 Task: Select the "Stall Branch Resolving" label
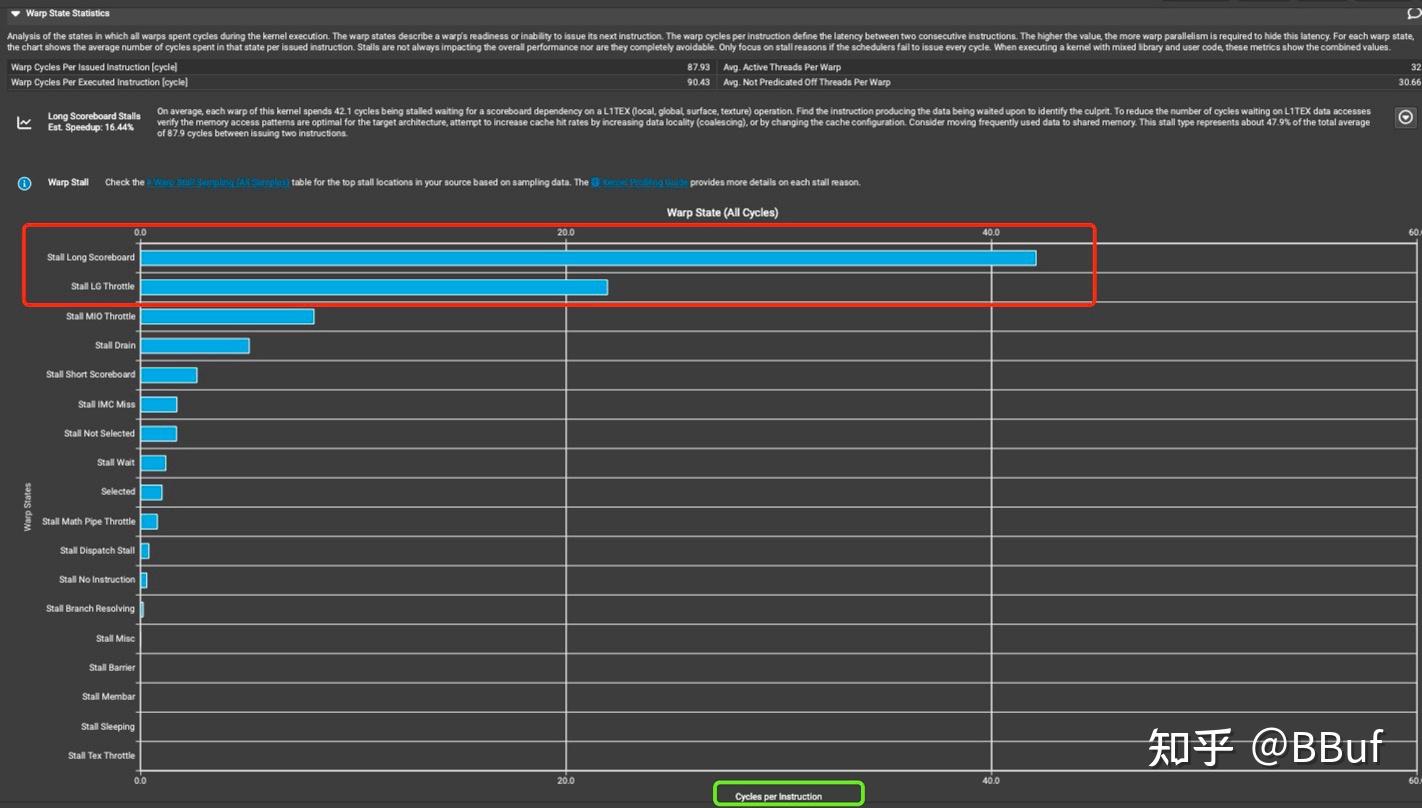tap(90, 608)
